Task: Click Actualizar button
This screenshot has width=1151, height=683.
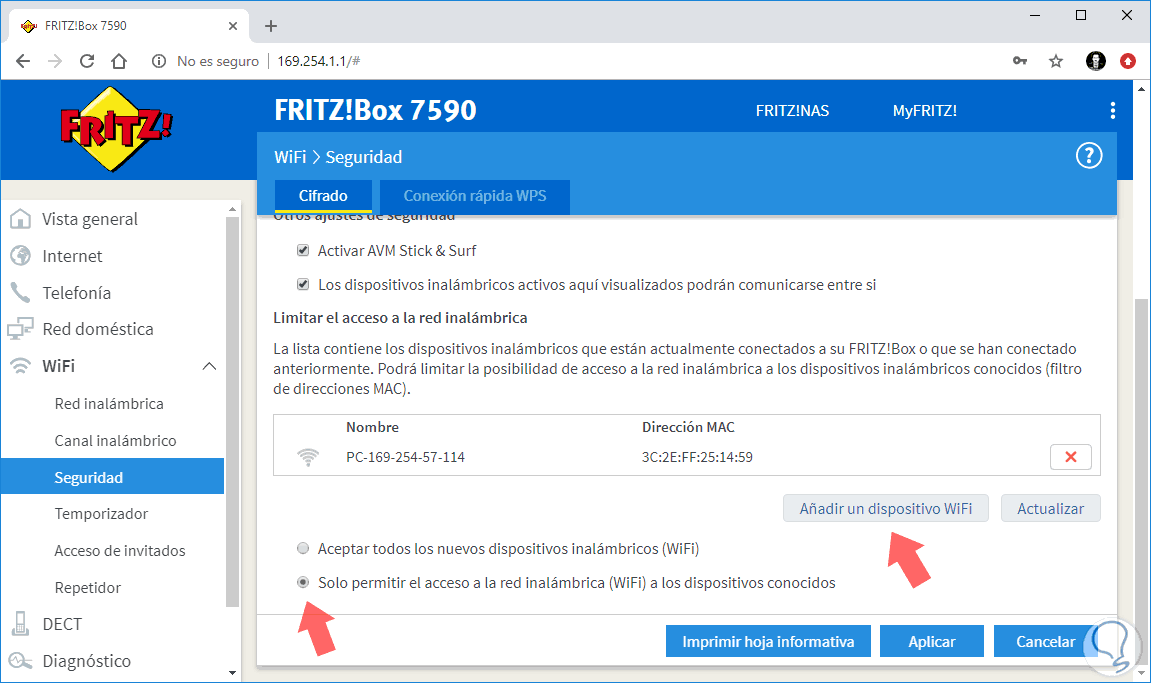Action: (x=1050, y=508)
